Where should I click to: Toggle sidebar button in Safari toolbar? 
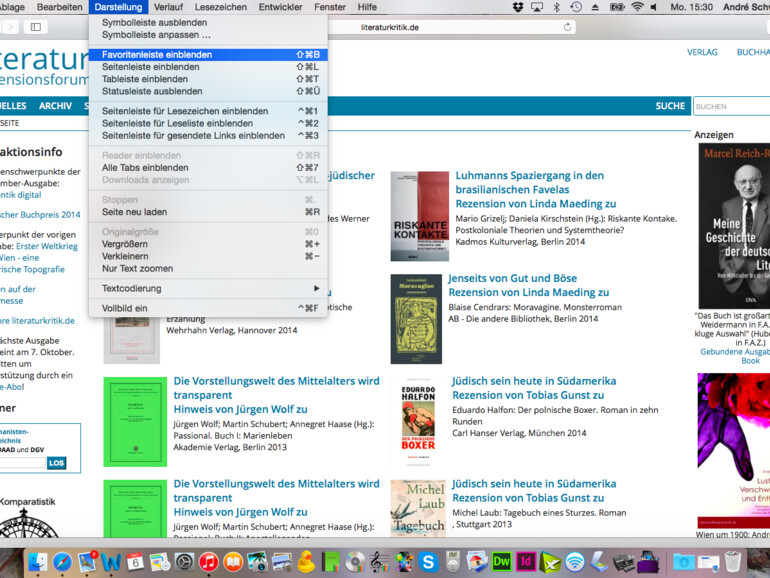36,27
